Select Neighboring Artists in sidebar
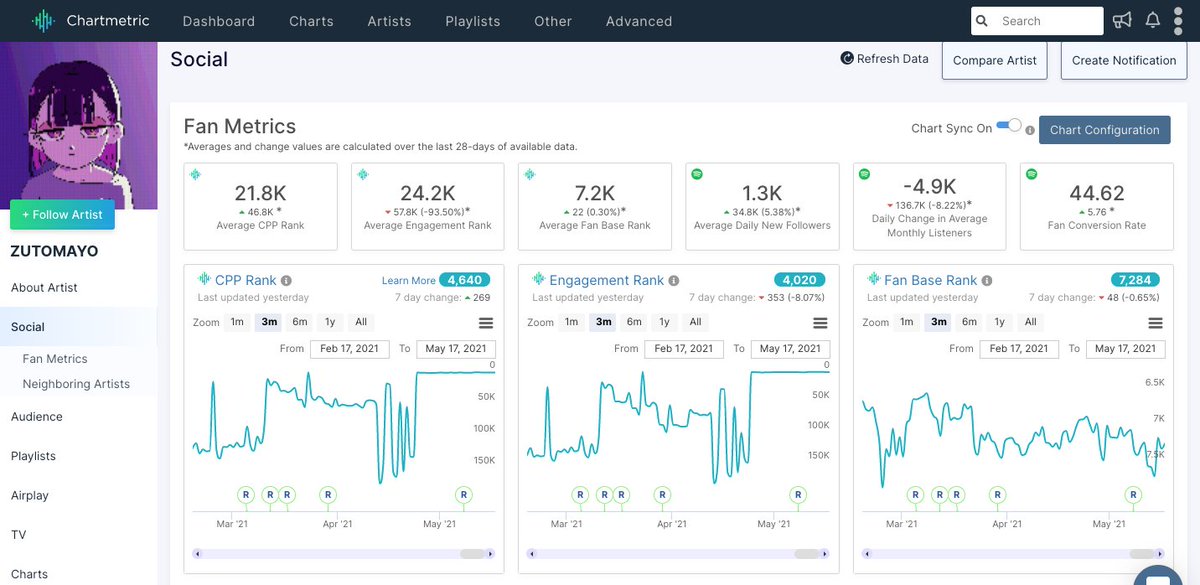Screen dimensions: 1200x585 (x=76, y=384)
